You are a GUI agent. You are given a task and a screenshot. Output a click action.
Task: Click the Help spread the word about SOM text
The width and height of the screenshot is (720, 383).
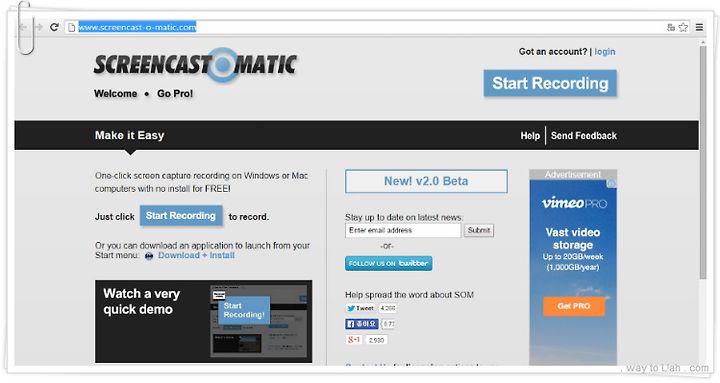pos(409,295)
